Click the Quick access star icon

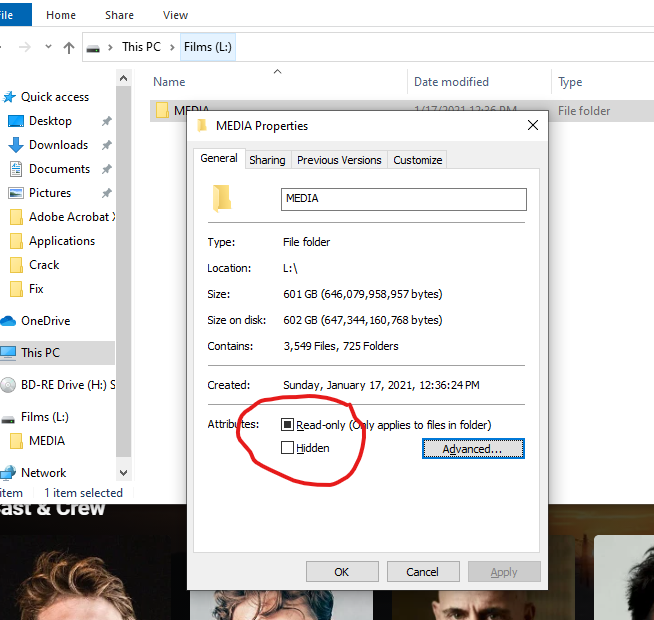click(x=9, y=97)
